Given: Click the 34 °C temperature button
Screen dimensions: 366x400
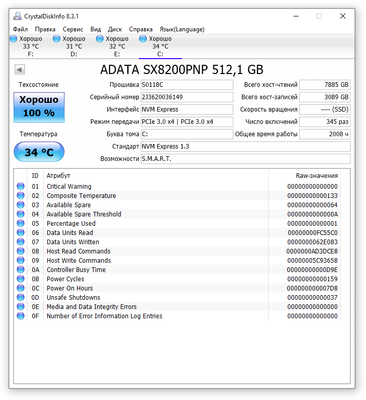Looking at the screenshot, I should pos(39,152).
